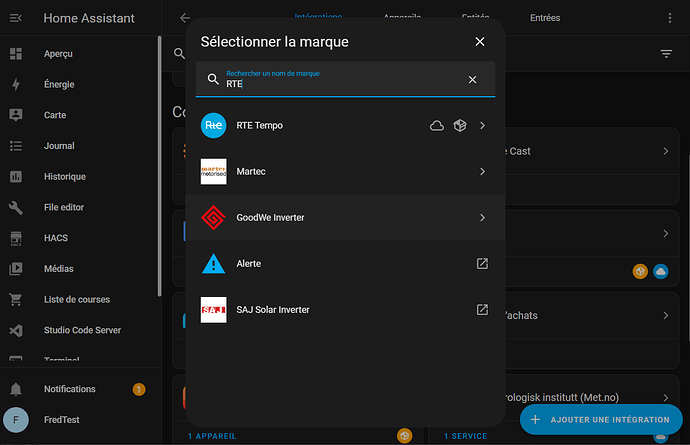Image resolution: width=690 pixels, height=445 pixels.
Task: Click the Home Assistant title
Action: click(89, 18)
